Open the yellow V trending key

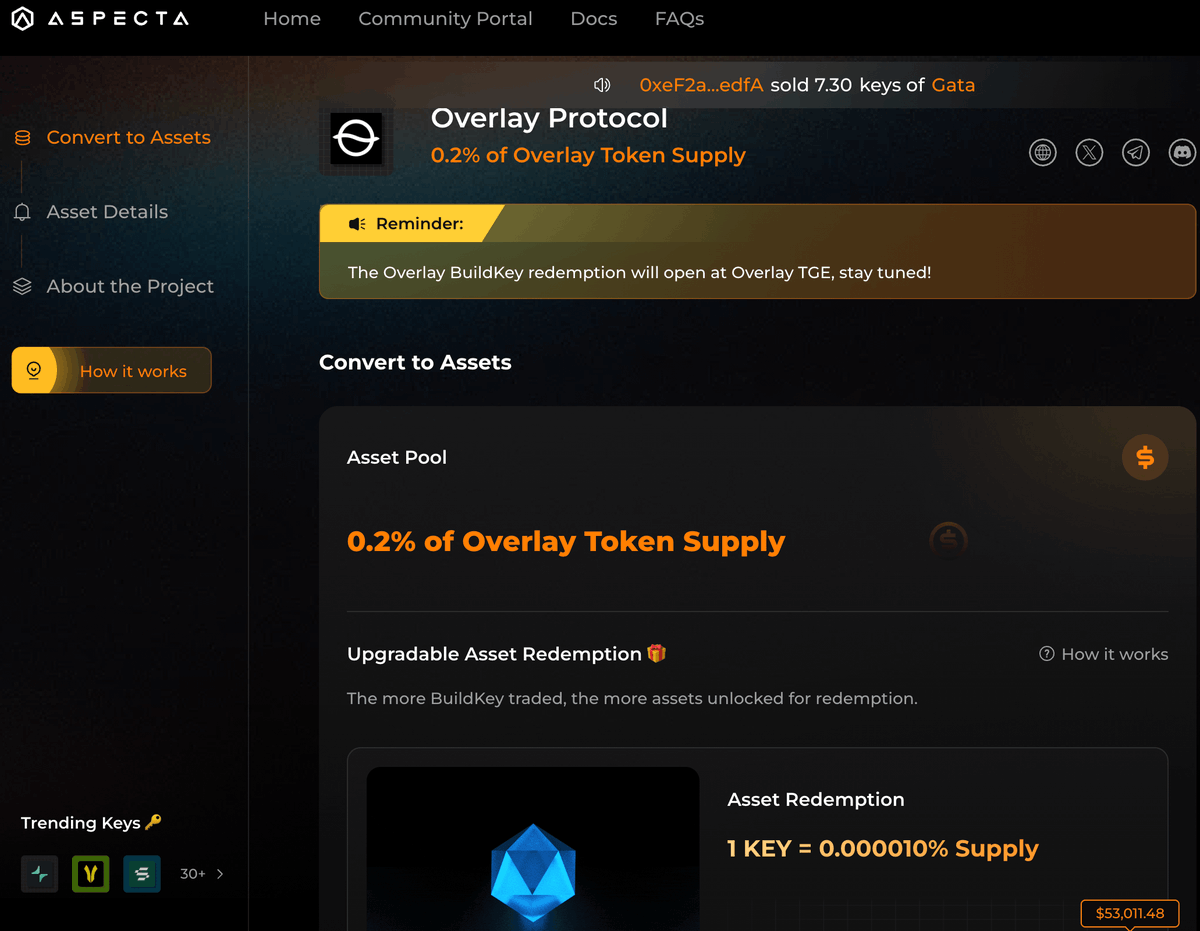point(91,874)
